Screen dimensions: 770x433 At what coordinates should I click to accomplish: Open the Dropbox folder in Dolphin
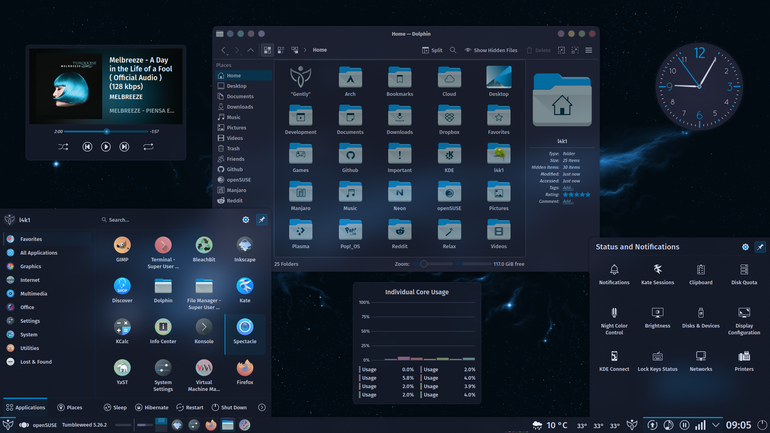449,120
